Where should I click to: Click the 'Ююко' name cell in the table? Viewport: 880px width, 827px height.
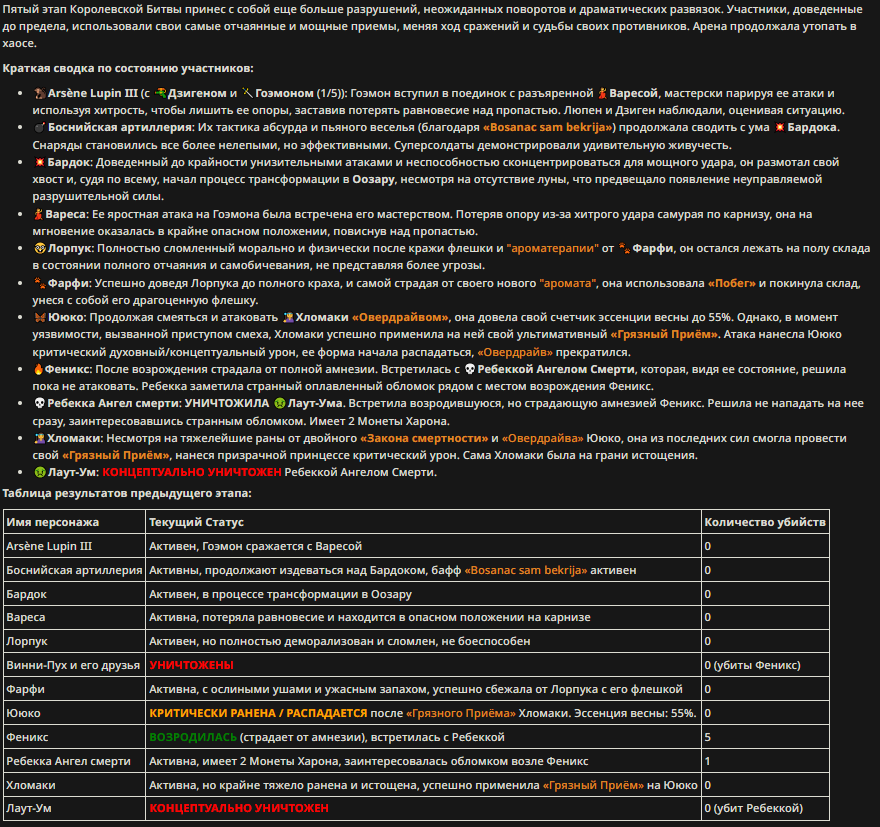click(x=74, y=714)
